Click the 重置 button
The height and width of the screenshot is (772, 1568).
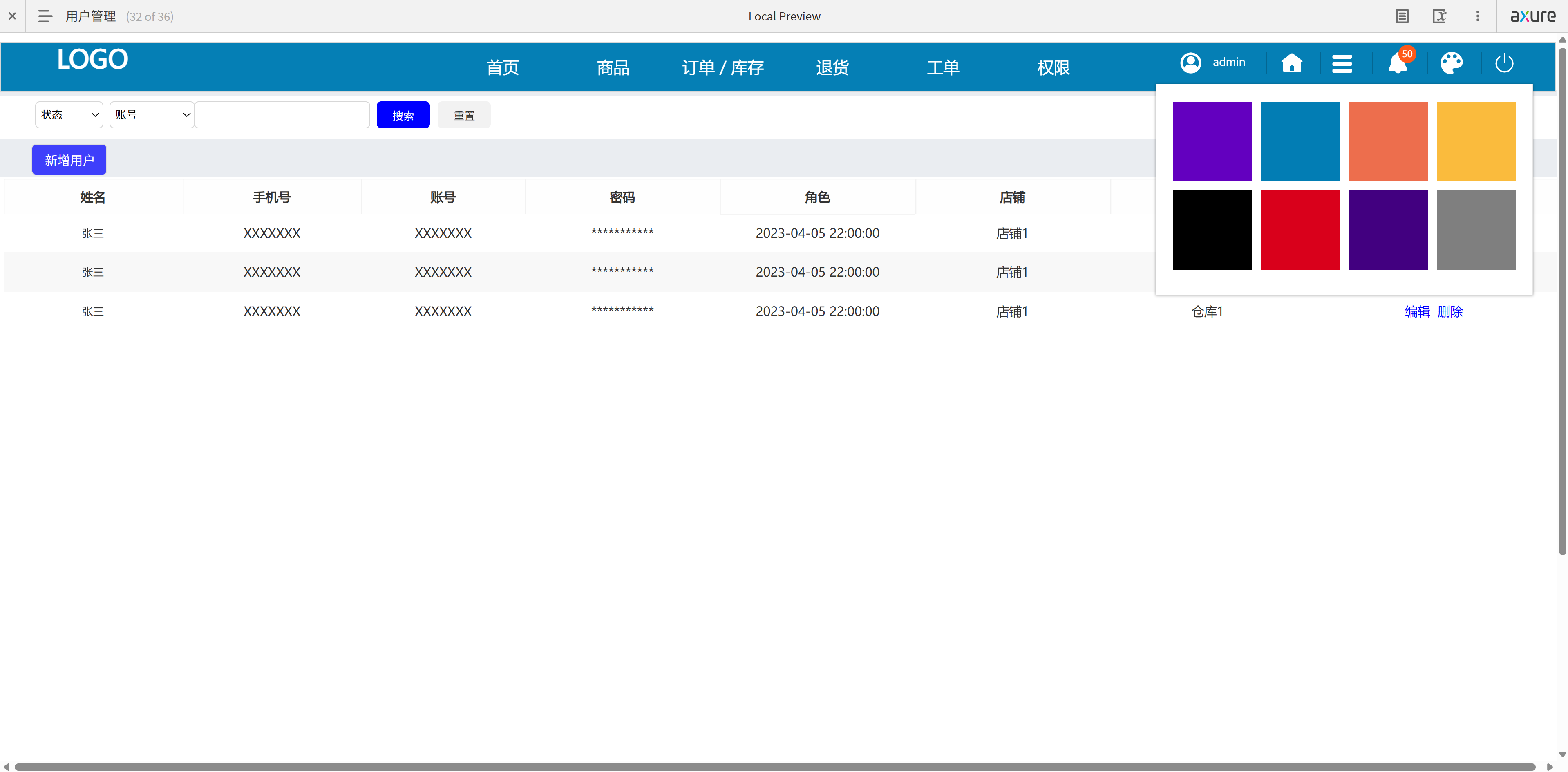tap(464, 115)
